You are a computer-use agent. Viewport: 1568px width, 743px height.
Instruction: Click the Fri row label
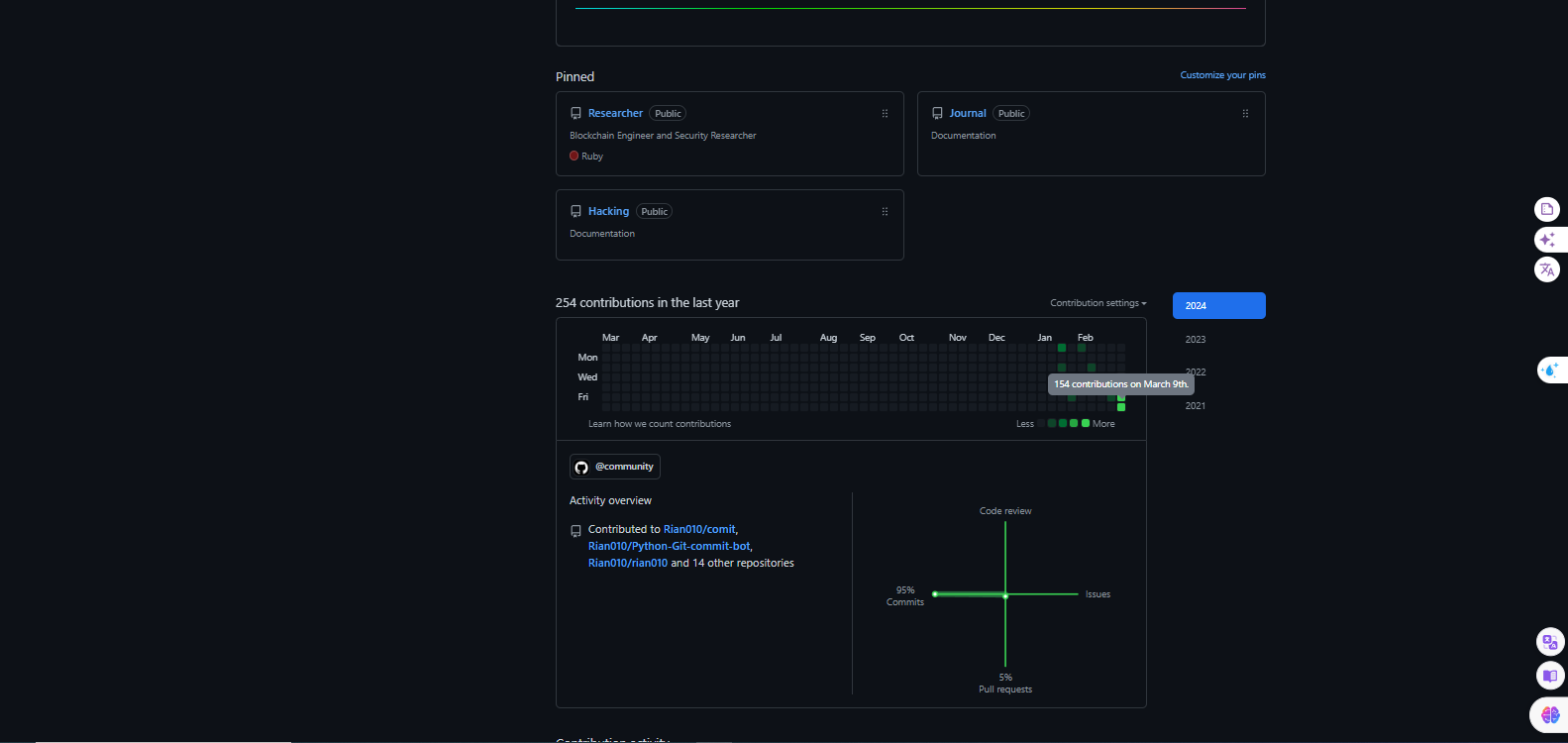click(x=583, y=397)
